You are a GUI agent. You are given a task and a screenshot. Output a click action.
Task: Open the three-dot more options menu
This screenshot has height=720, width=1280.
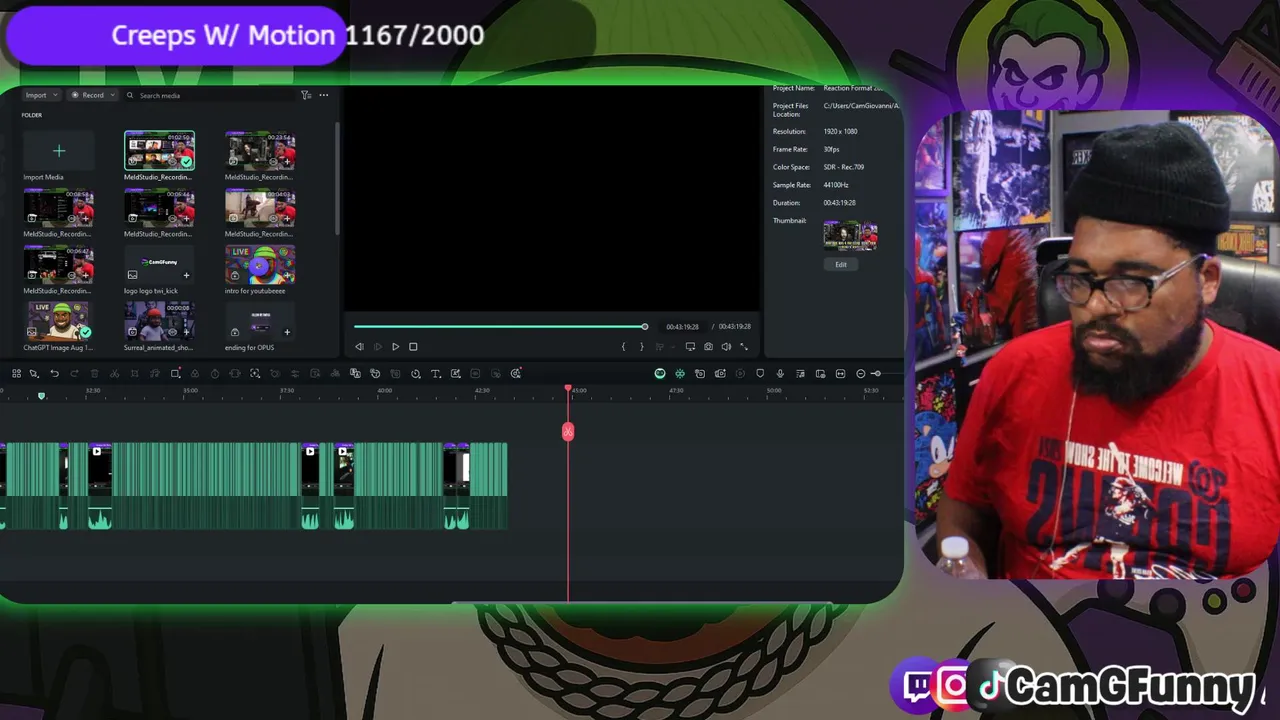(x=323, y=95)
